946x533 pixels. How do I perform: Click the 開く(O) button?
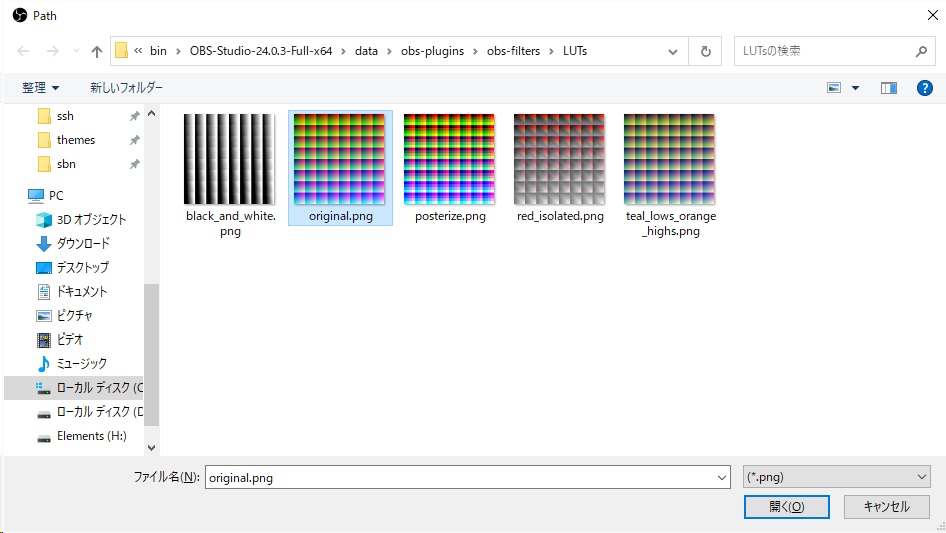click(786, 507)
